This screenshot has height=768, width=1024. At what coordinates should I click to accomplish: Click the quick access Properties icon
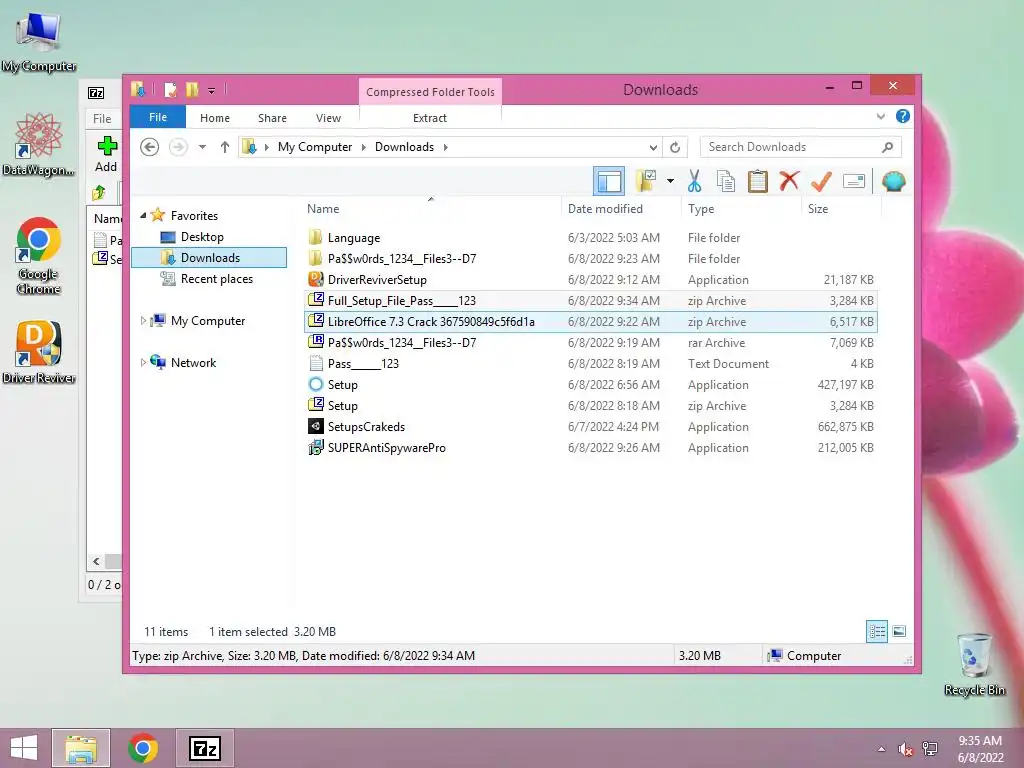pos(171,89)
